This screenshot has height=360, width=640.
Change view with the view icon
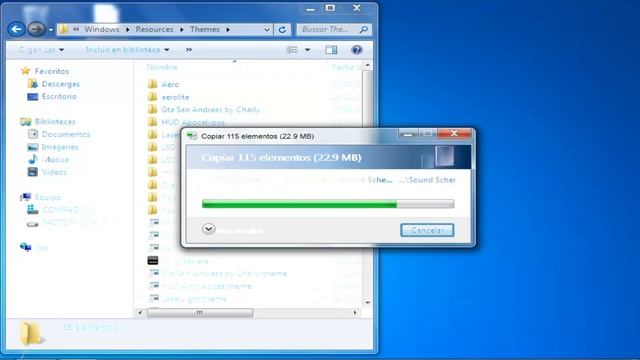point(292,50)
